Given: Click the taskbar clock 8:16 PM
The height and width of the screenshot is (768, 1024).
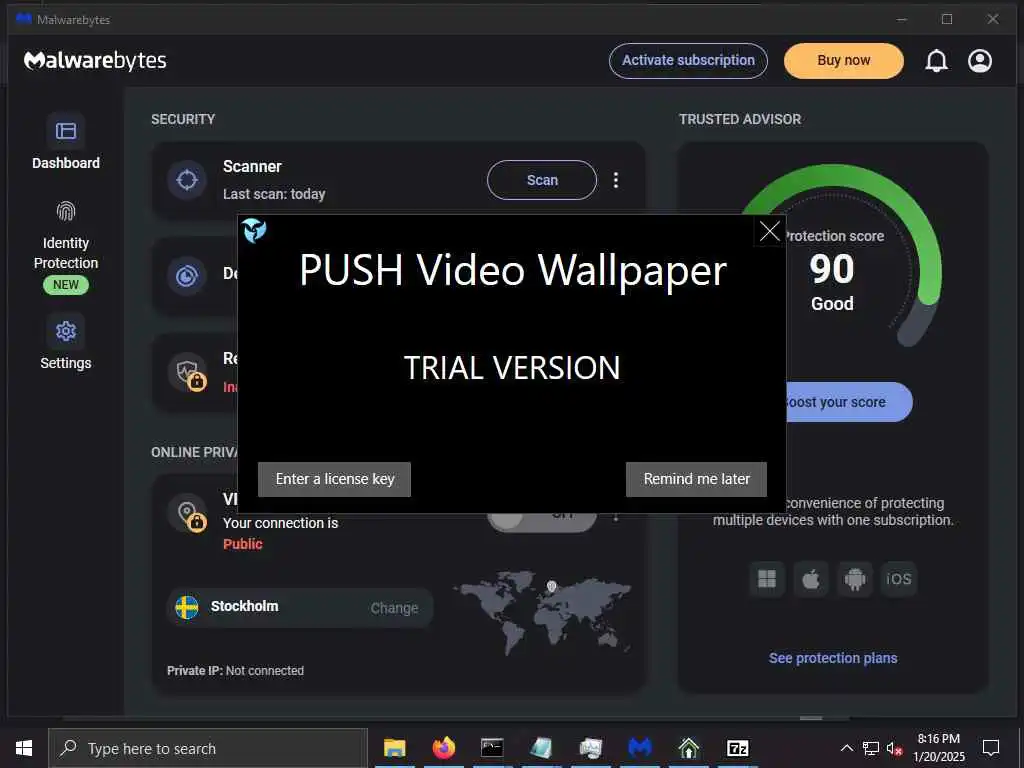Looking at the screenshot, I should (x=938, y=739).
